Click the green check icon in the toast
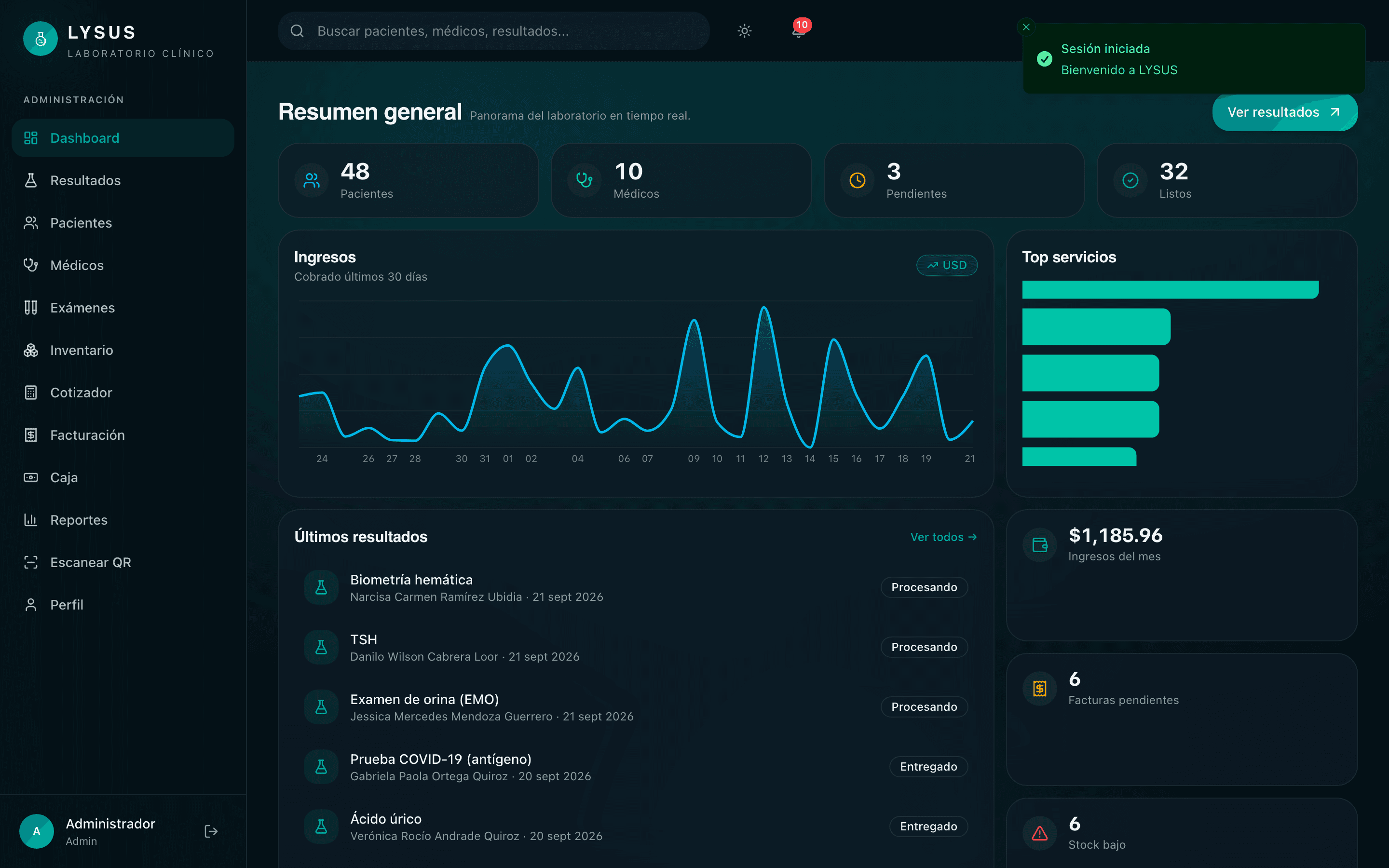Image resolution: width=1389 pixels, height=868 pixels. [1045, 59]
